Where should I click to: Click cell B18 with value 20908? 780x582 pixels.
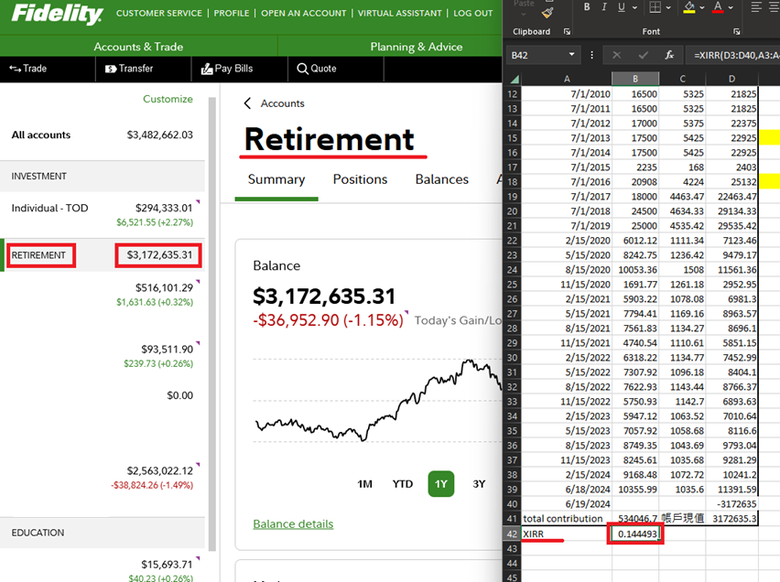636,182
